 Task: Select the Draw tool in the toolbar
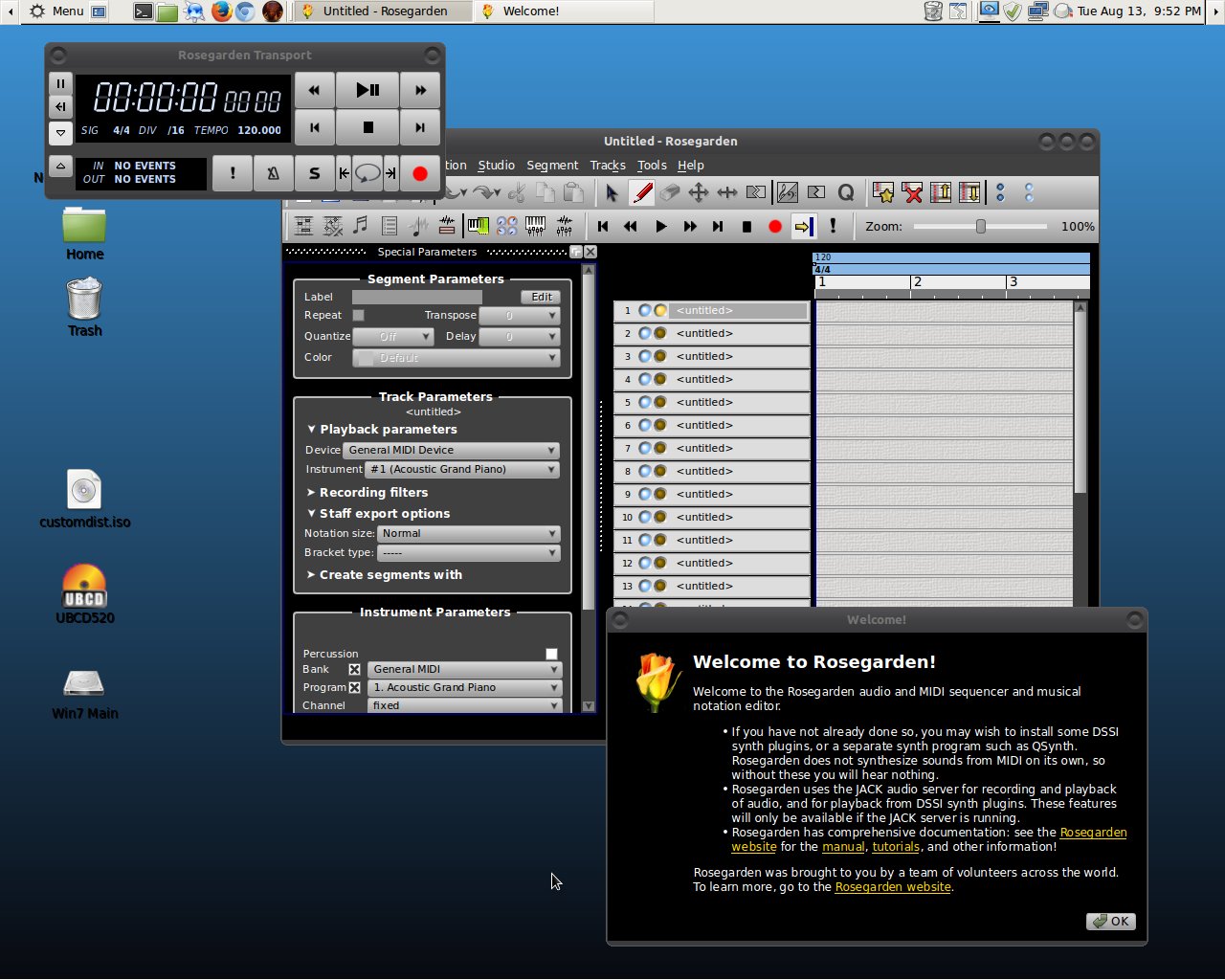640,192
